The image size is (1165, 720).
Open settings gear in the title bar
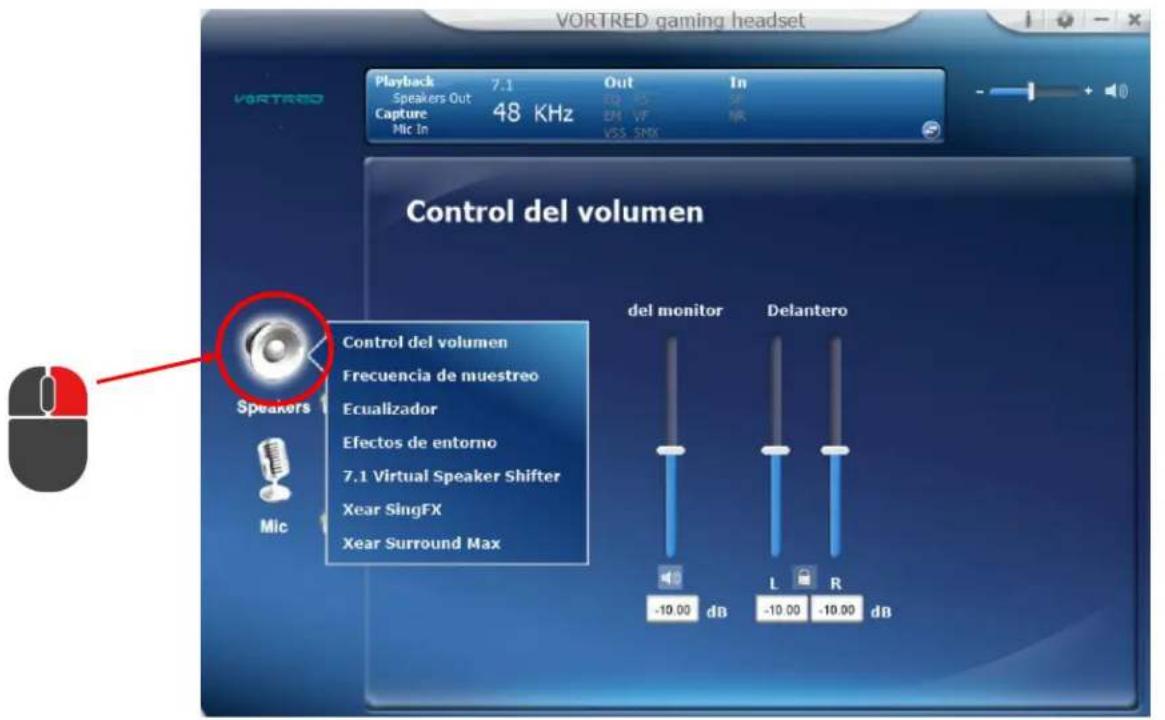pyautogui.click(x=1065, y=20)
